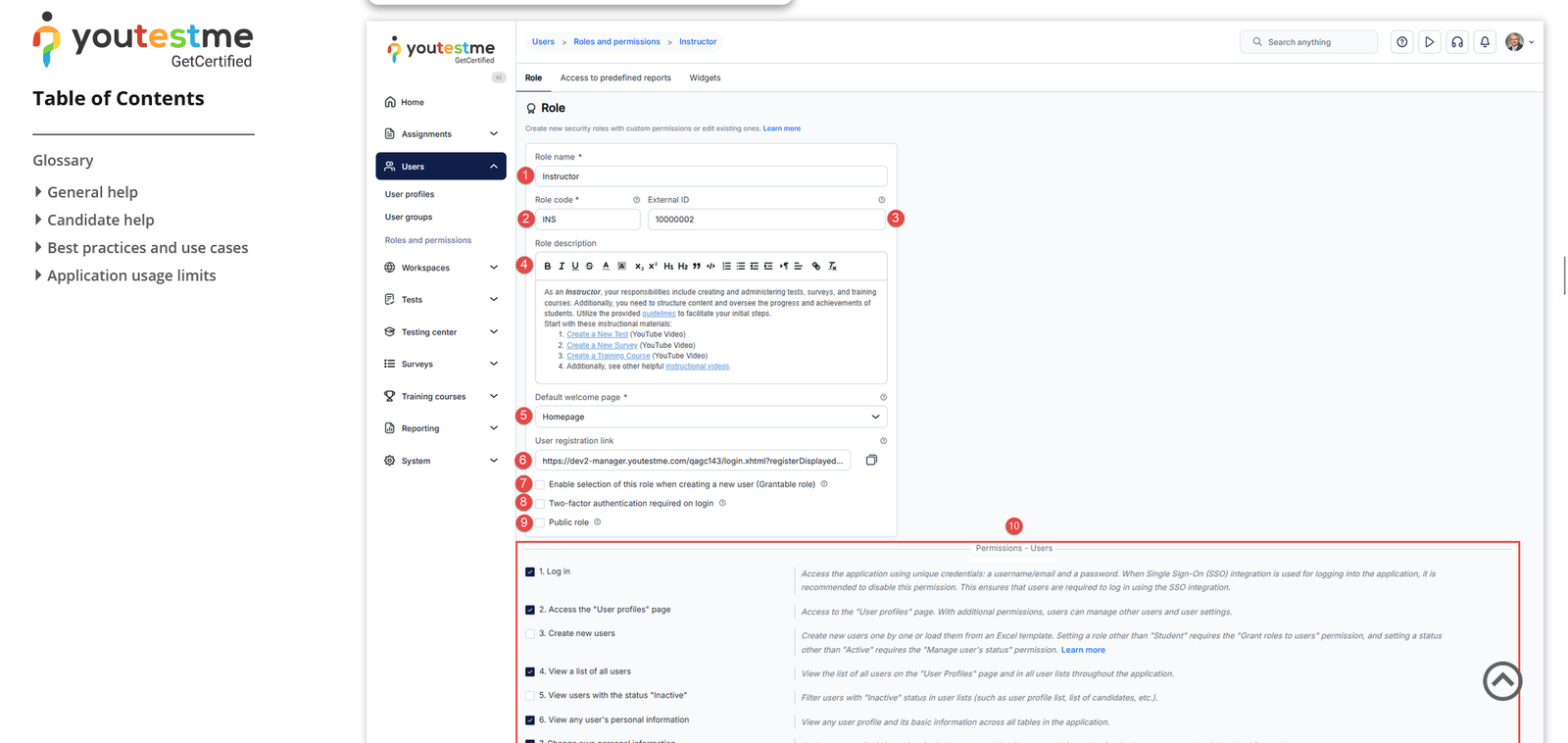Expand the Workspaces sidebar menu

tap(441, 268)
